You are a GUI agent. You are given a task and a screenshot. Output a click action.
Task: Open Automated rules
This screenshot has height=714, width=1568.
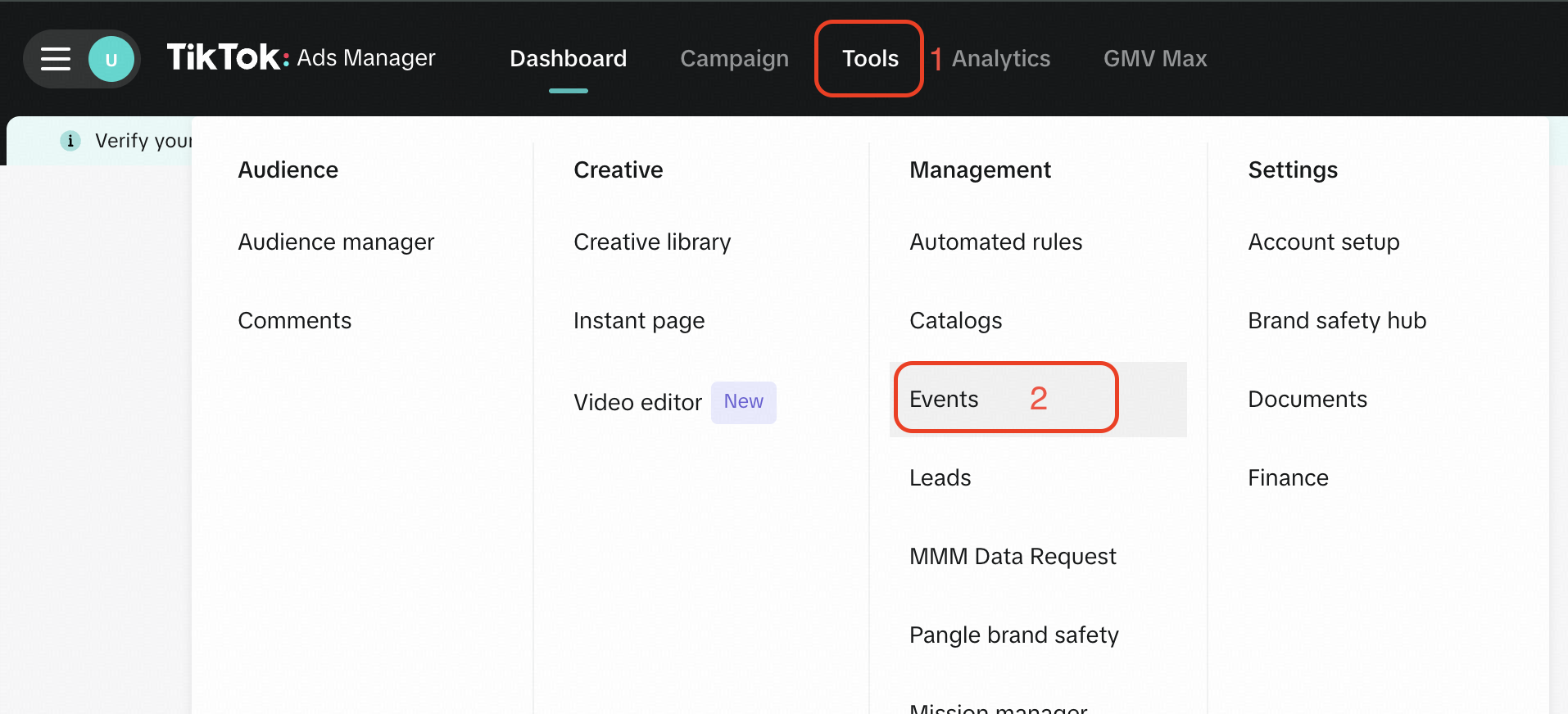point(995,242)
